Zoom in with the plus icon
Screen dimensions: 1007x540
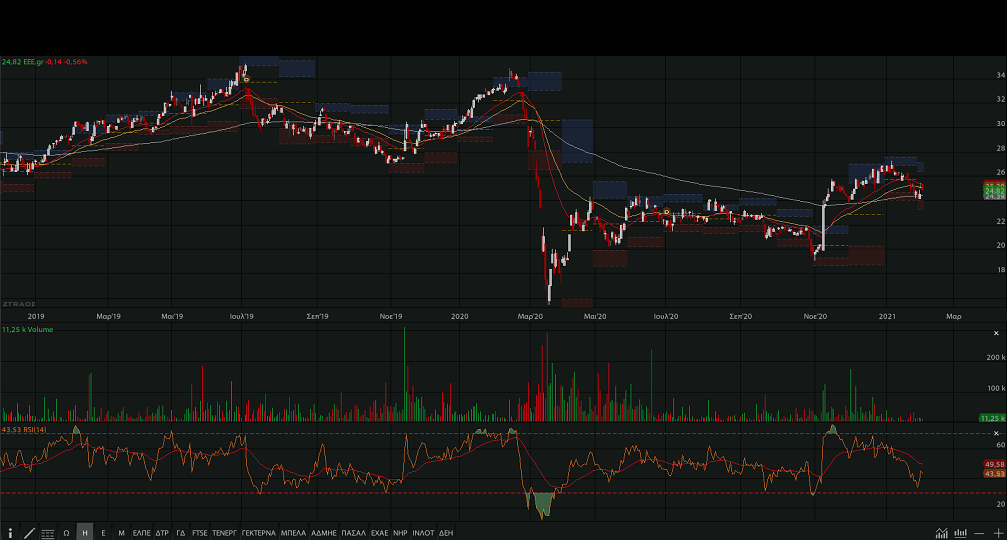pyautogui.click(x=997, y=533)
